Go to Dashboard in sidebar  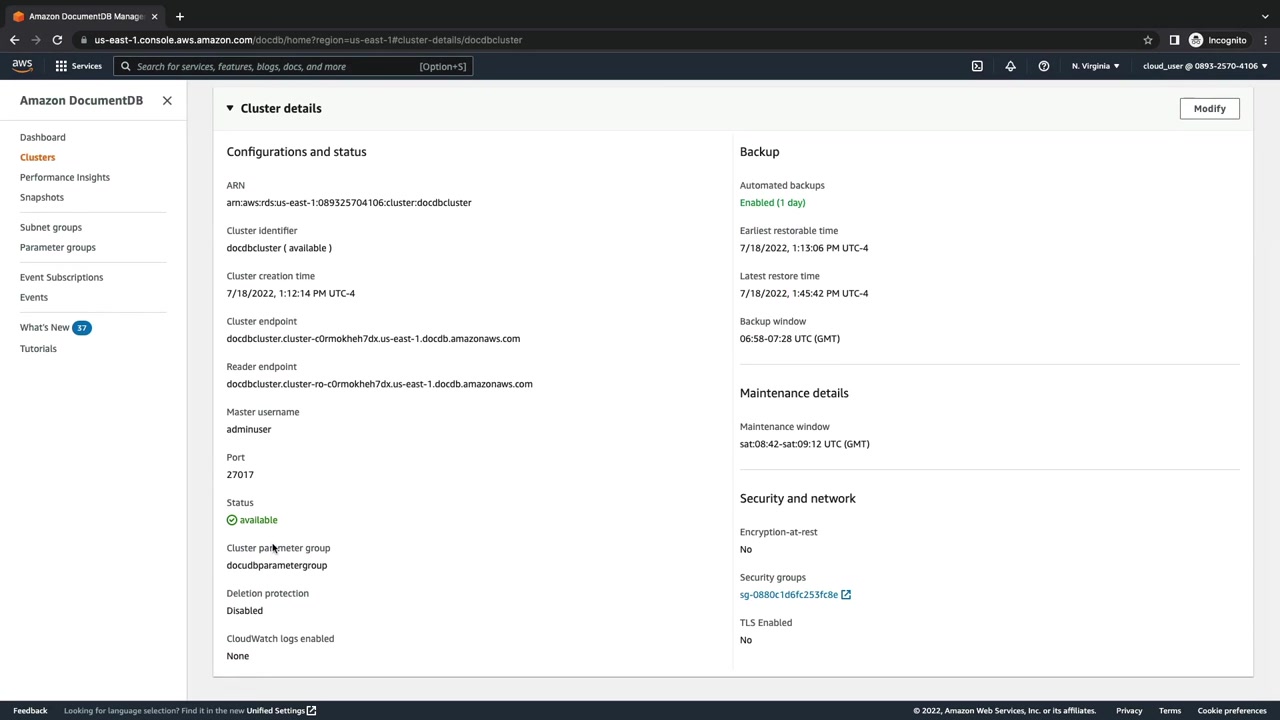42,137
